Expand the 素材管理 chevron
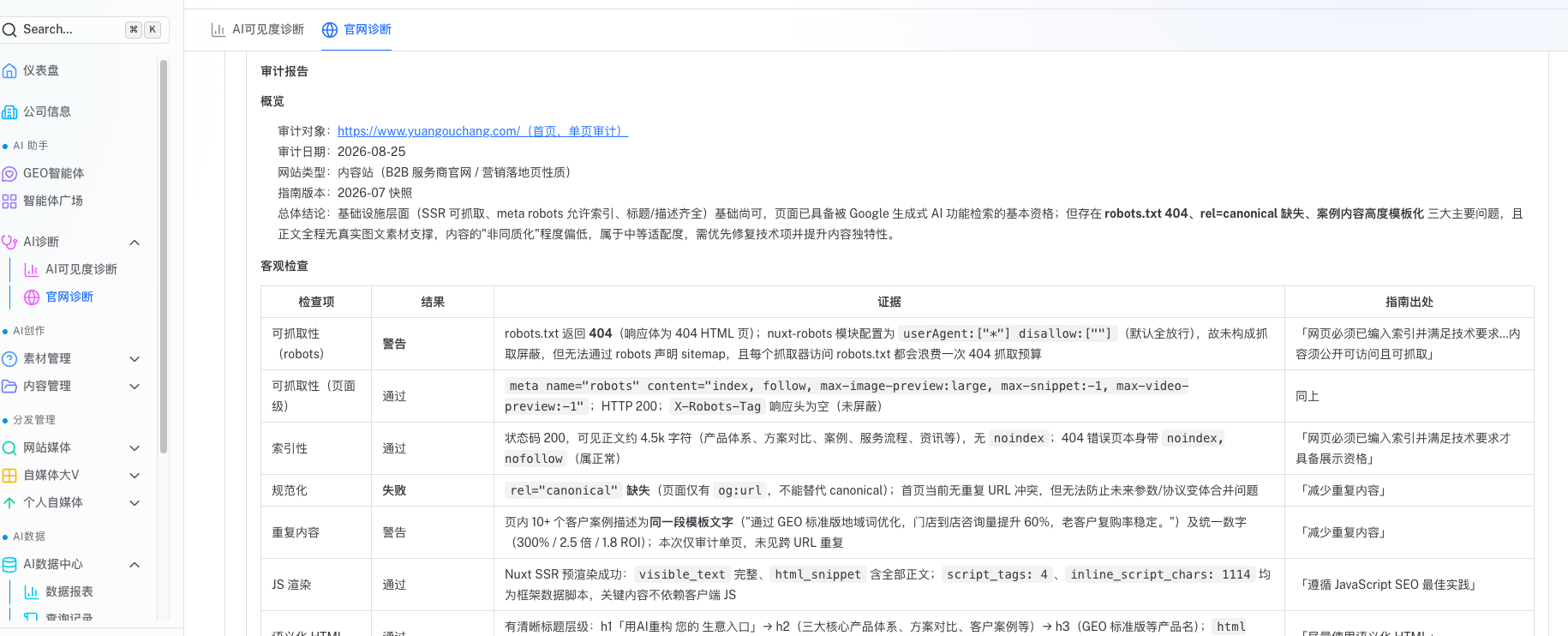The height and width of the screenshot is (636, 1568). [x=135, y=358]
